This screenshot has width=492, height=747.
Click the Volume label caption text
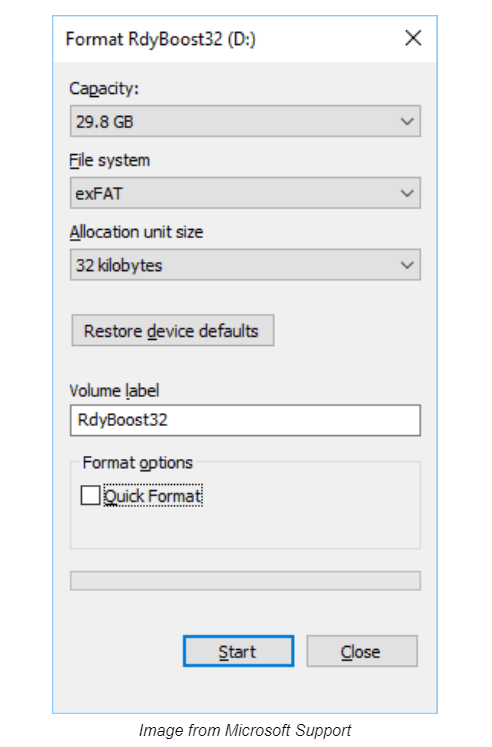(x=114, y=391)
